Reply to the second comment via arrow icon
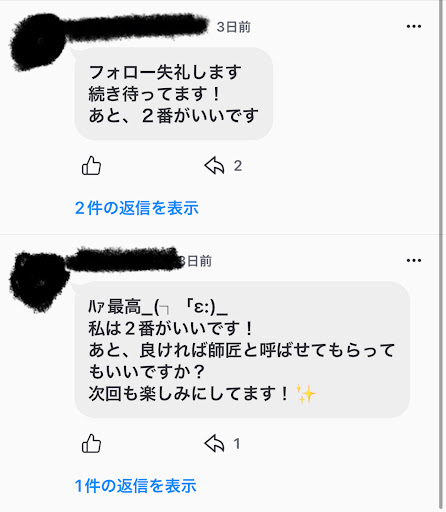This screenshot has height=512, width=446. tap(214, 444)
